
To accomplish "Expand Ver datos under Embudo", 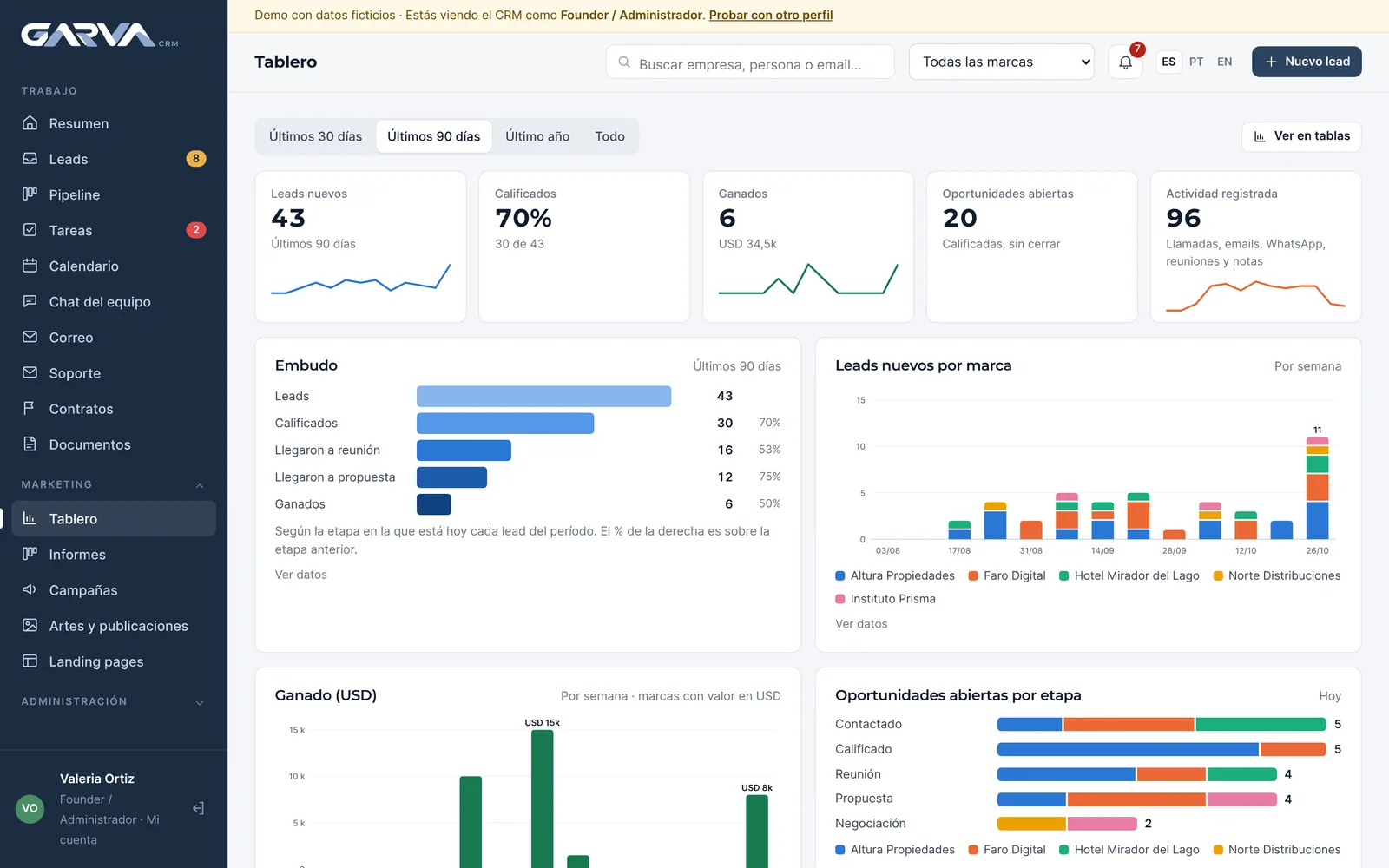I will tap(301, 575).
